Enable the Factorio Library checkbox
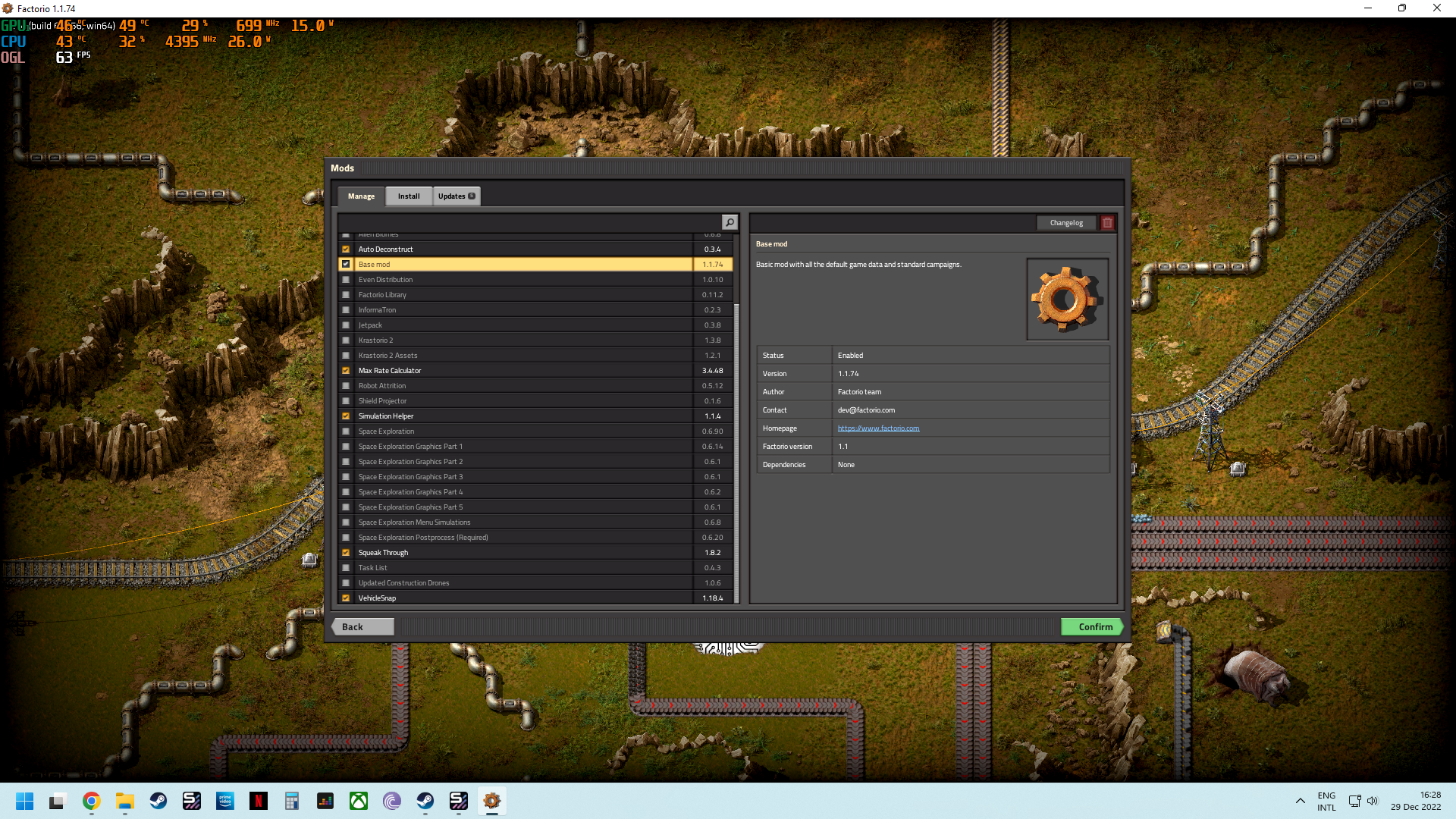1456x819 pixels. pyautogui.click(x=346, y=295)
